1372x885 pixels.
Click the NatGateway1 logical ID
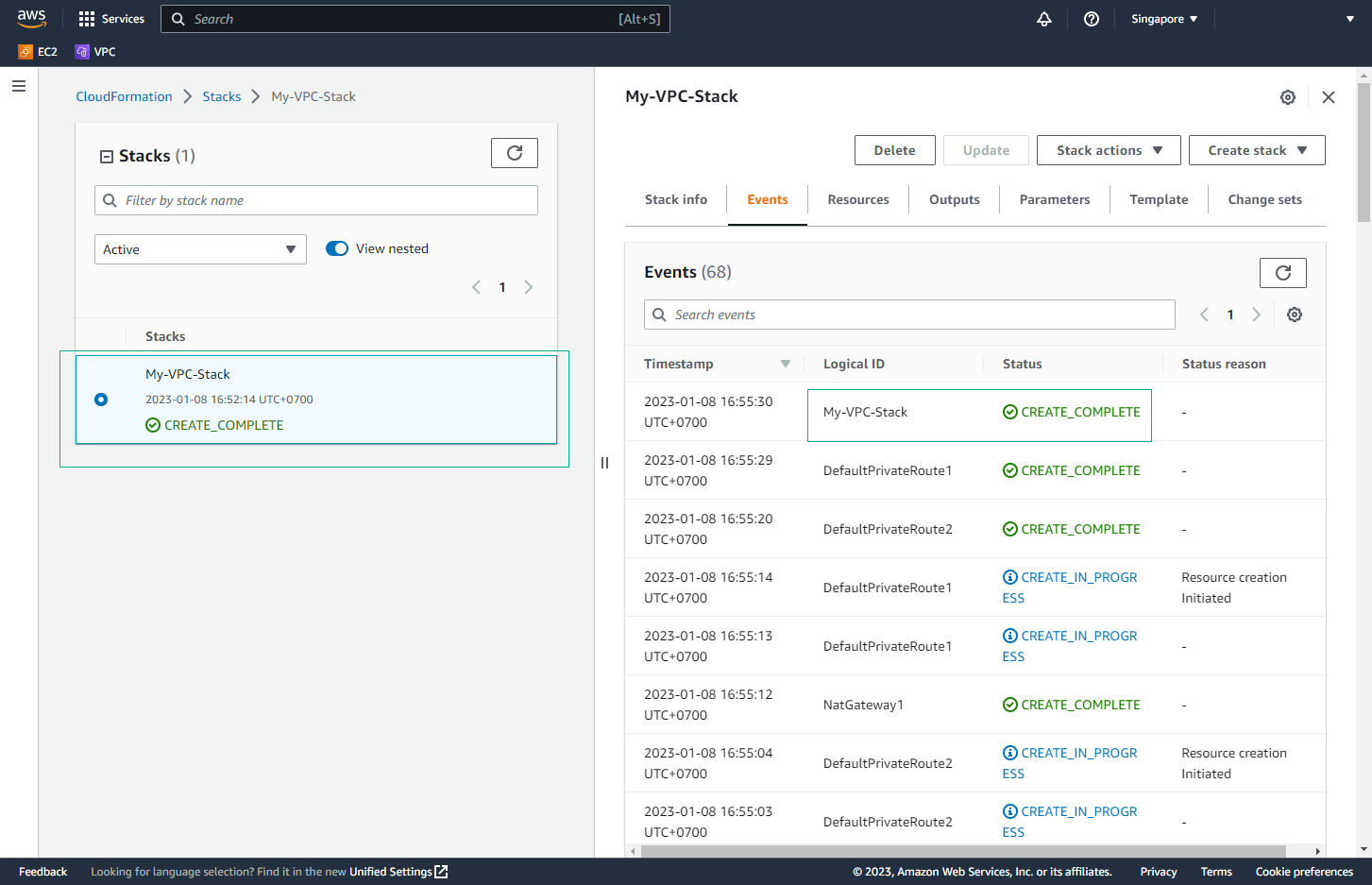click(x=863, y=705)
